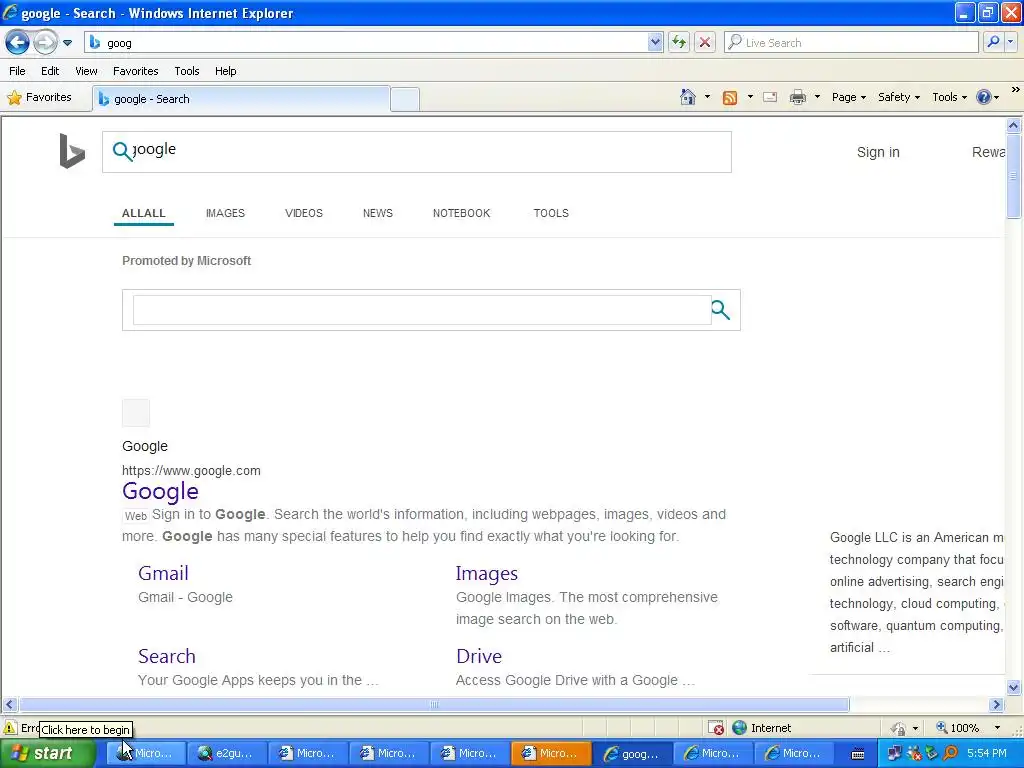Click the promoted search input field

click(x=422, y=310)
